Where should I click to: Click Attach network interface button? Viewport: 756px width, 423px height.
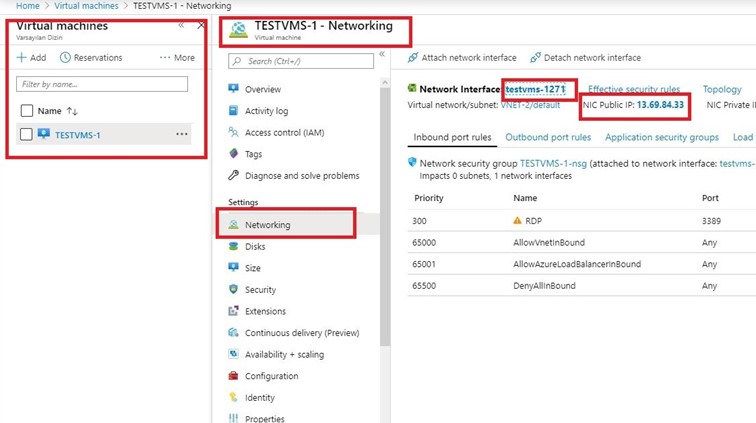pyautogui.click(x=462, y=57)
